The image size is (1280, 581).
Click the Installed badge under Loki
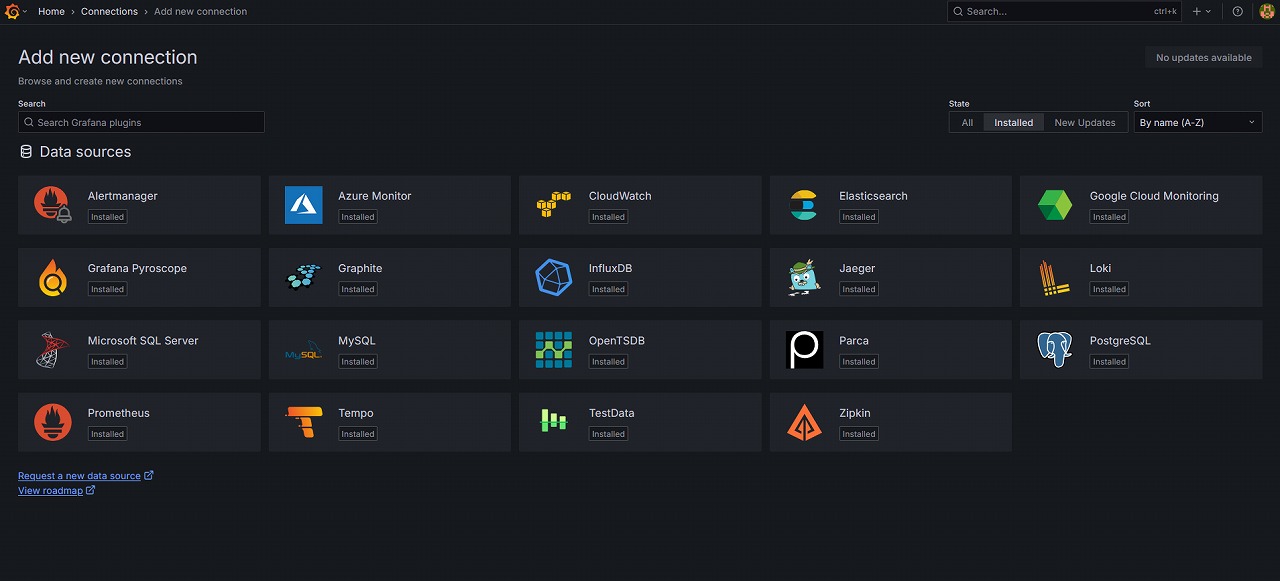point(1109,289)
